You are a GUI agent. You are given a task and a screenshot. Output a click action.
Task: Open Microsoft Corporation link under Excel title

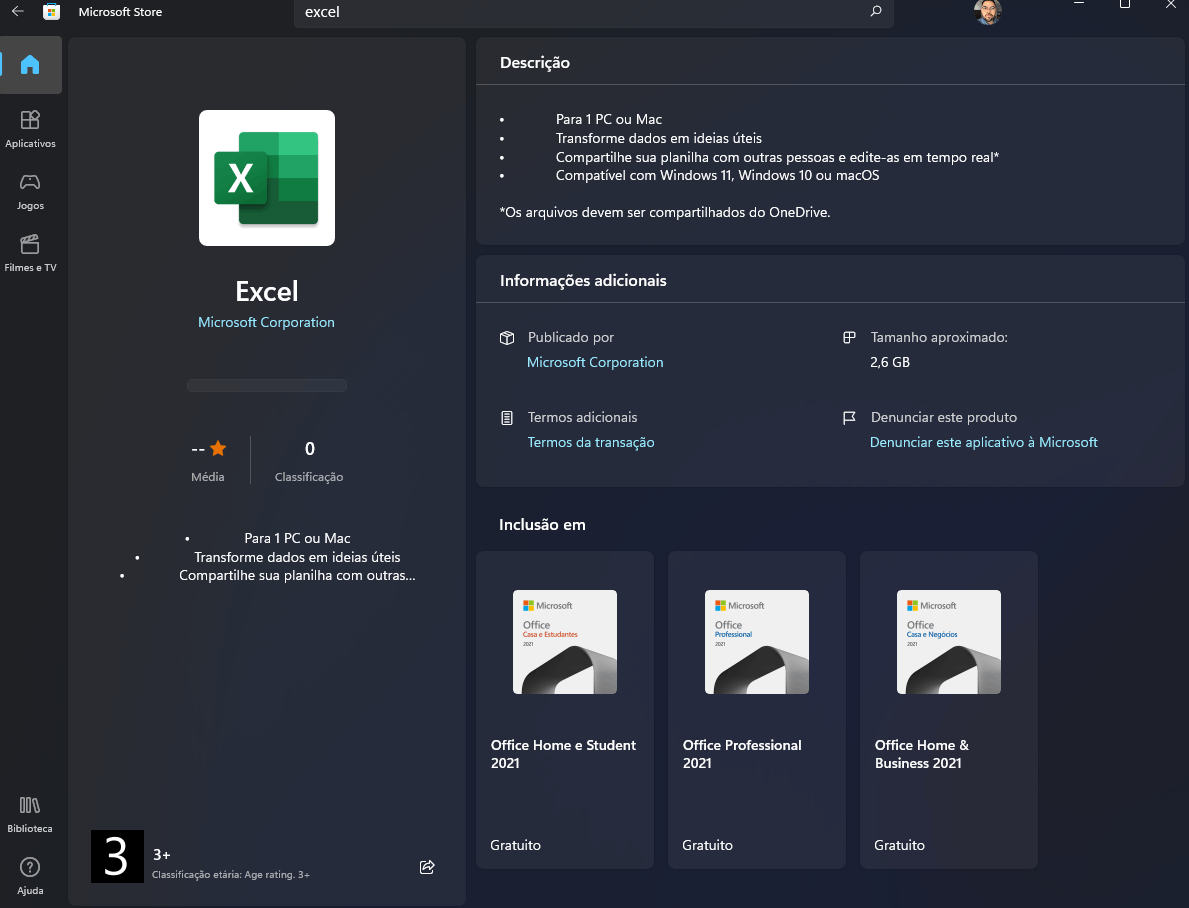click(x=266, y=322)
